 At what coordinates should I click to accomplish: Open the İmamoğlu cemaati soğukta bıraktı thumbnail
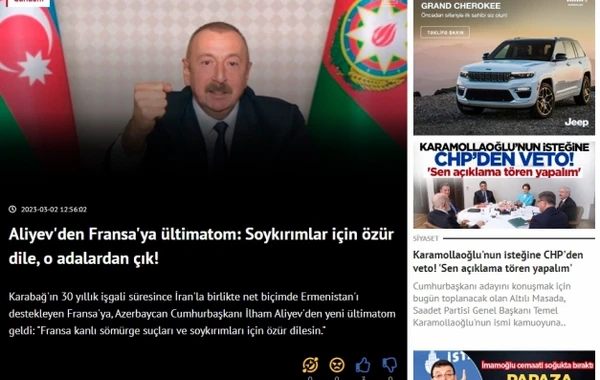pos(504,365)
